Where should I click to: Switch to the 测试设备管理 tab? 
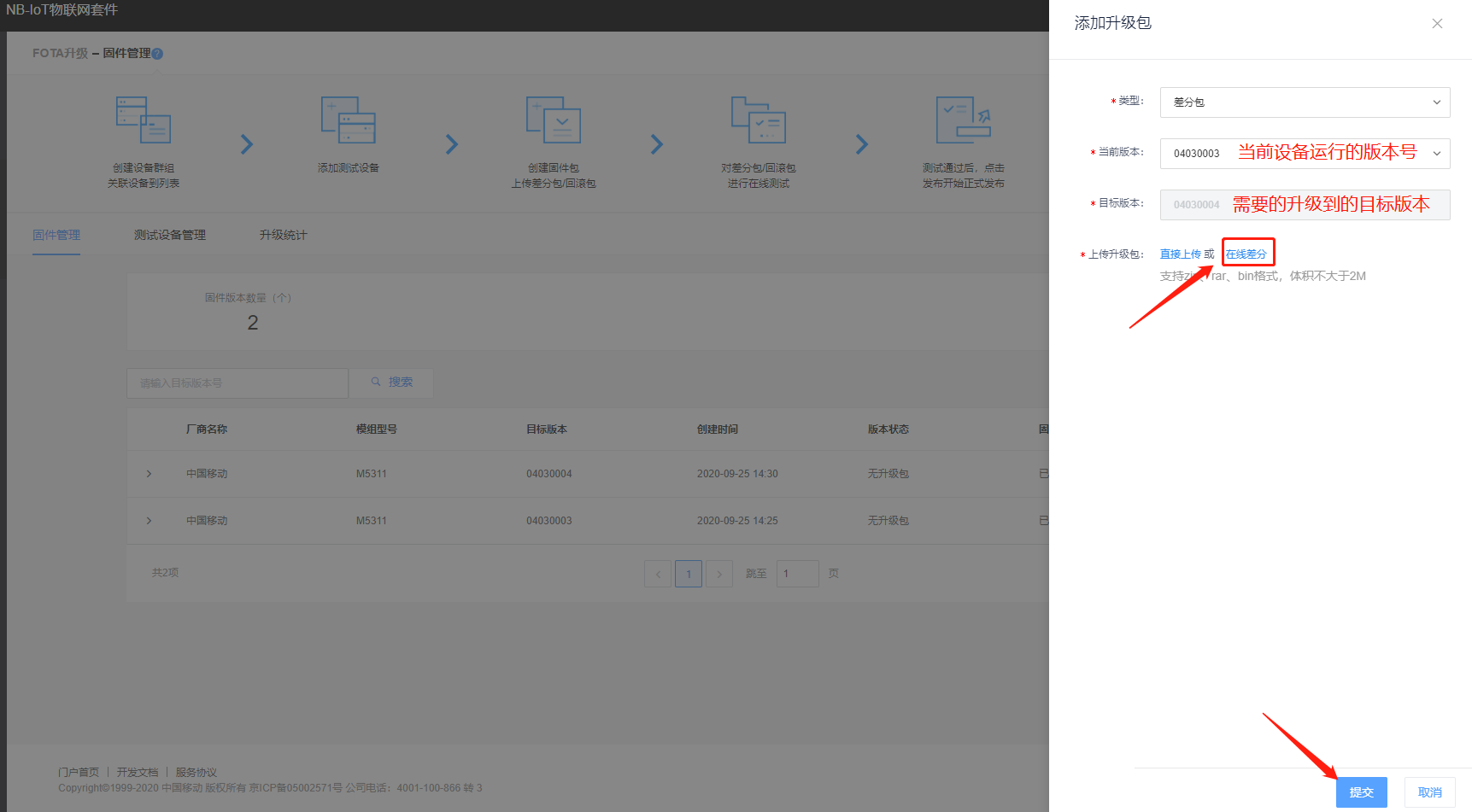(170, 235)
